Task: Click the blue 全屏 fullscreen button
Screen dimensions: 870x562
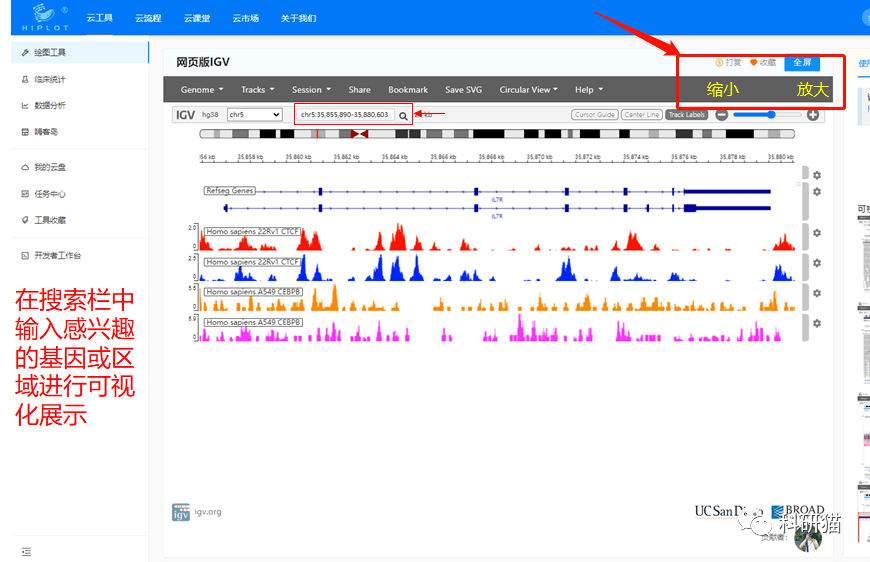Action: tap(802, 62)
